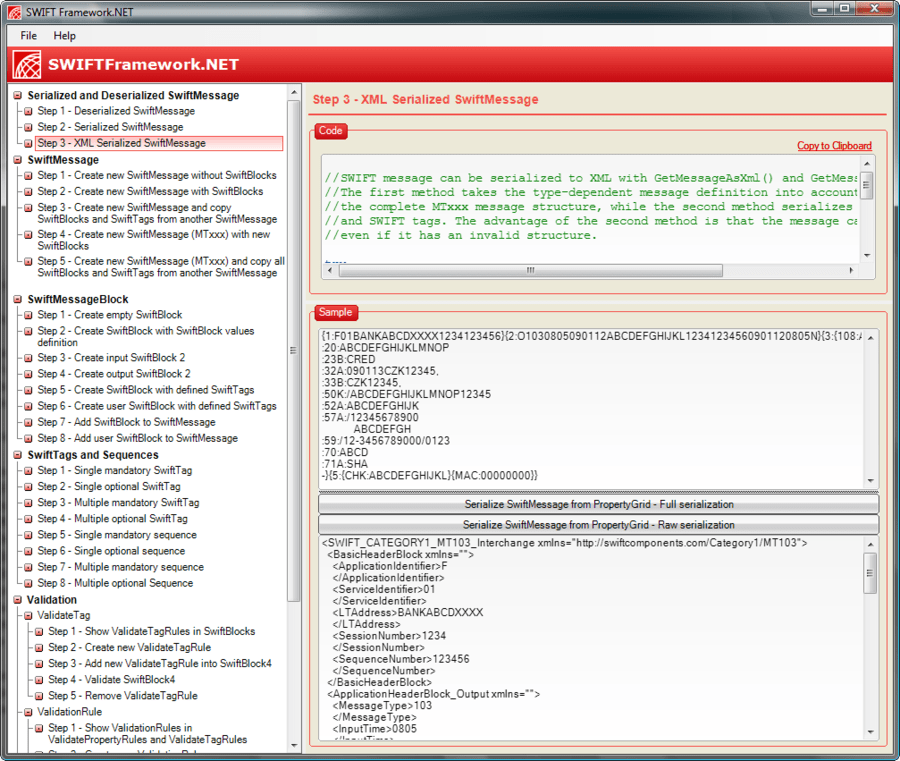900x761 pixels.
Task: Click the icon beside Step 4 - Validate SwiftBlock4
Action: [x=40, y=680]
